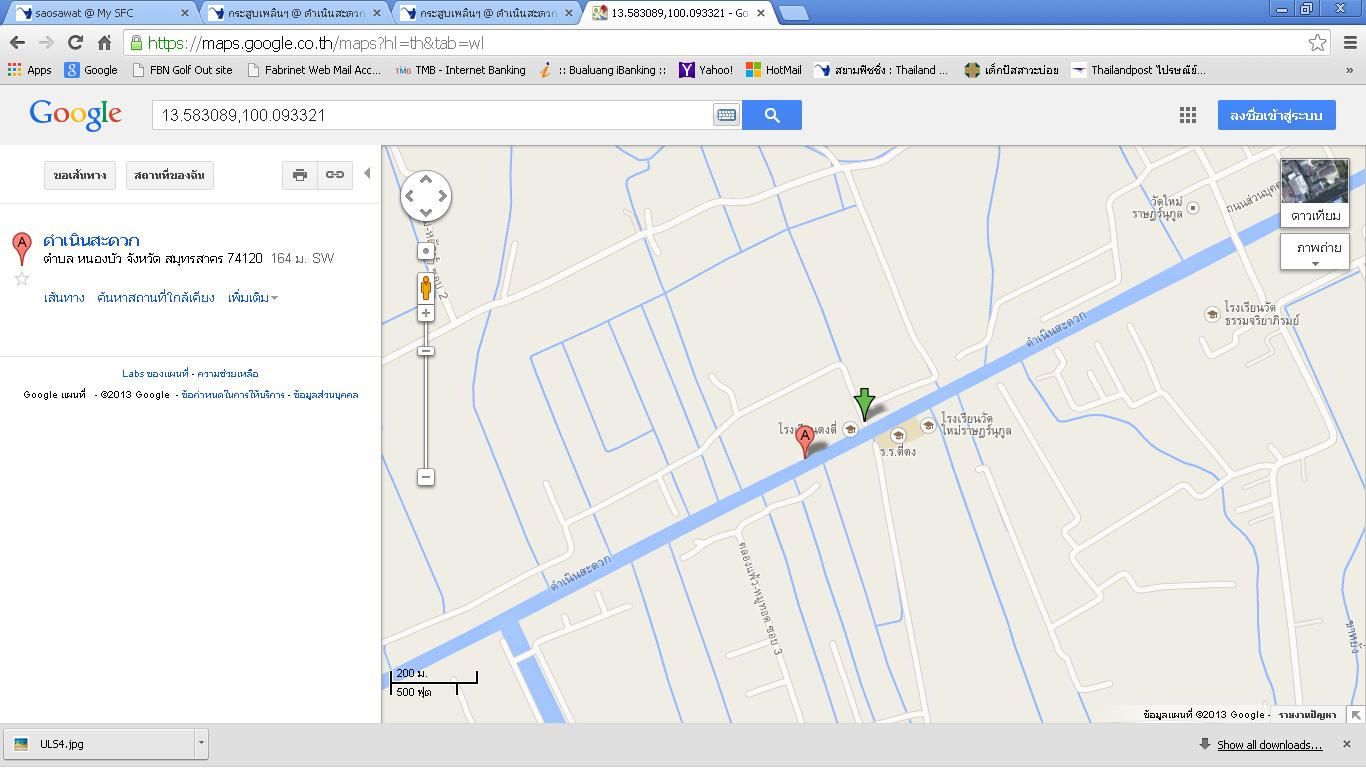This screenshot has height=768, width=1366.
Task: Click the เส้นทาง link
Action: pyautogui.click(x=64, y=298)
